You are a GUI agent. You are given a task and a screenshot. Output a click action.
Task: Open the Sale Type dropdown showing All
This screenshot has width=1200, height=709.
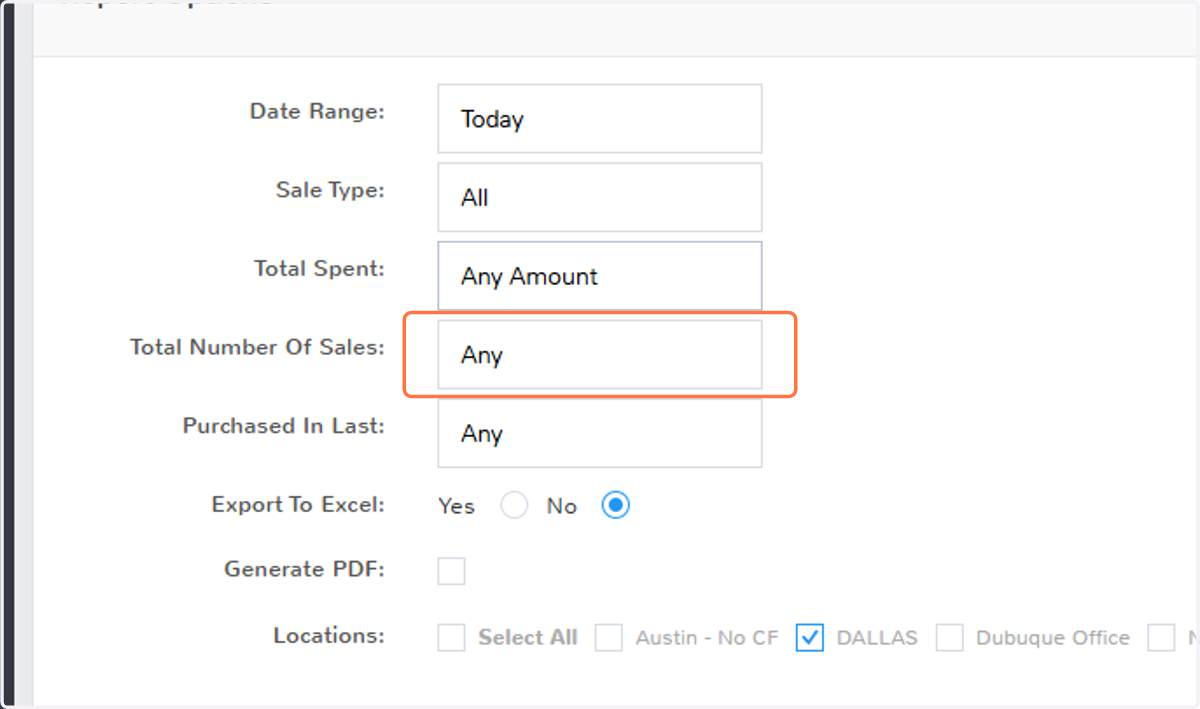pyautogui.click(x=600, y=197)
